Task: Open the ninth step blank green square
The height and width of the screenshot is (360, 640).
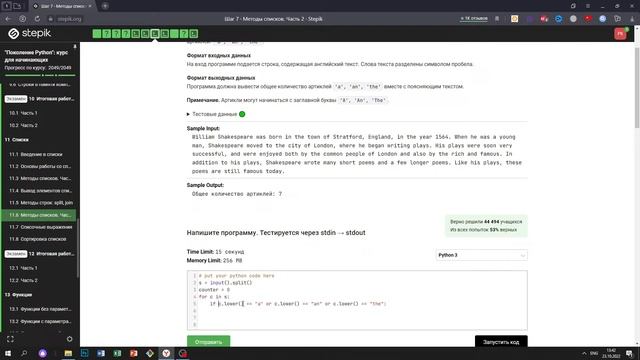Action: (174, 33)
